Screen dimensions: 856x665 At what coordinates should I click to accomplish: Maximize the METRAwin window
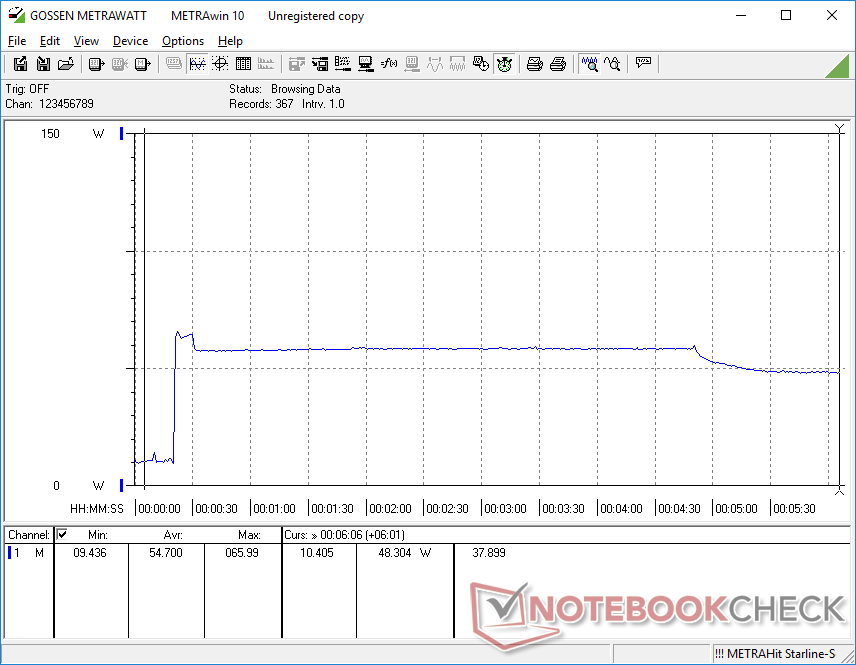[786, 15]
